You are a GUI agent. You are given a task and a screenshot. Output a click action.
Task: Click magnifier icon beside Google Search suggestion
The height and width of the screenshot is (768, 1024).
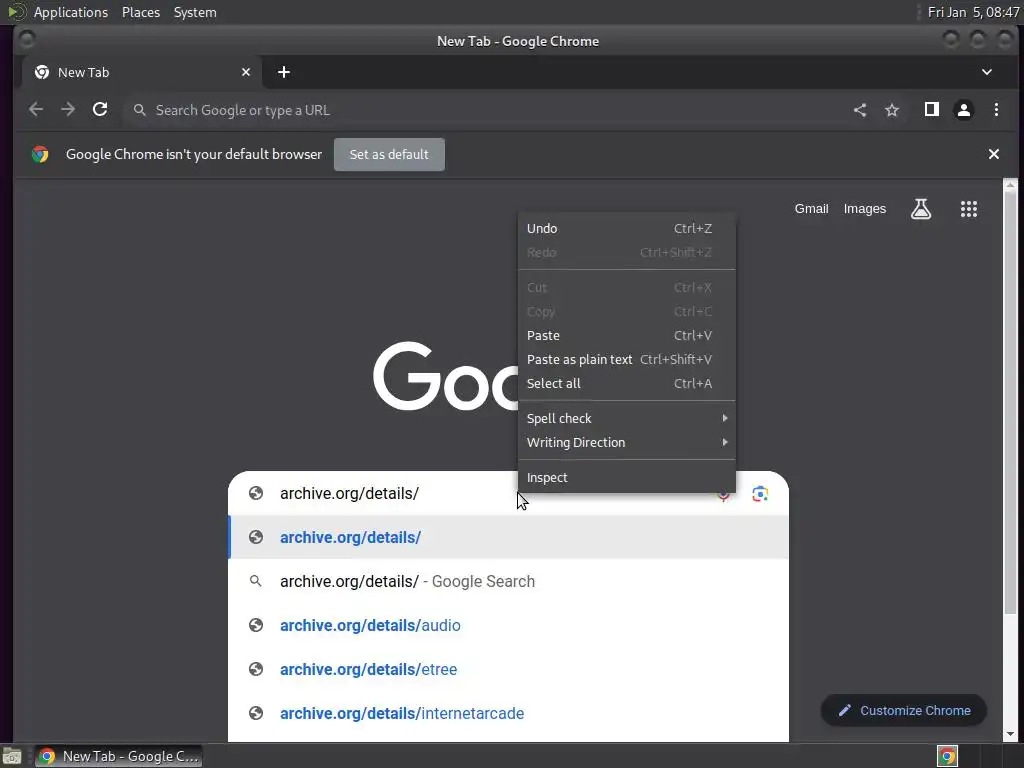click(256, 581)
